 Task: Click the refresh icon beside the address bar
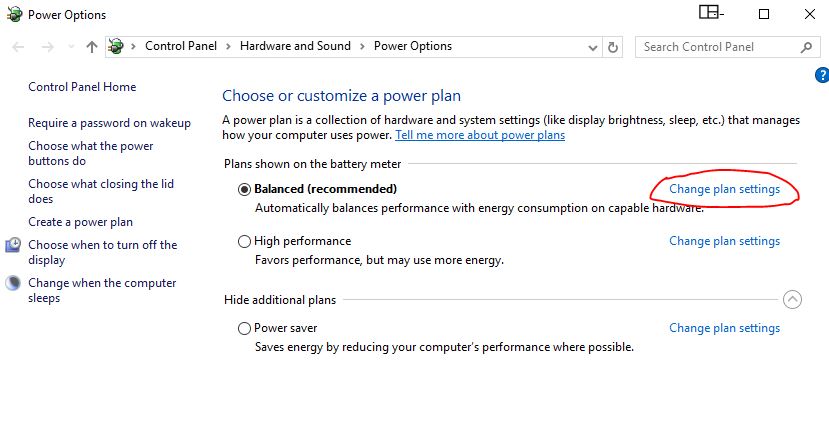[613, 47]
